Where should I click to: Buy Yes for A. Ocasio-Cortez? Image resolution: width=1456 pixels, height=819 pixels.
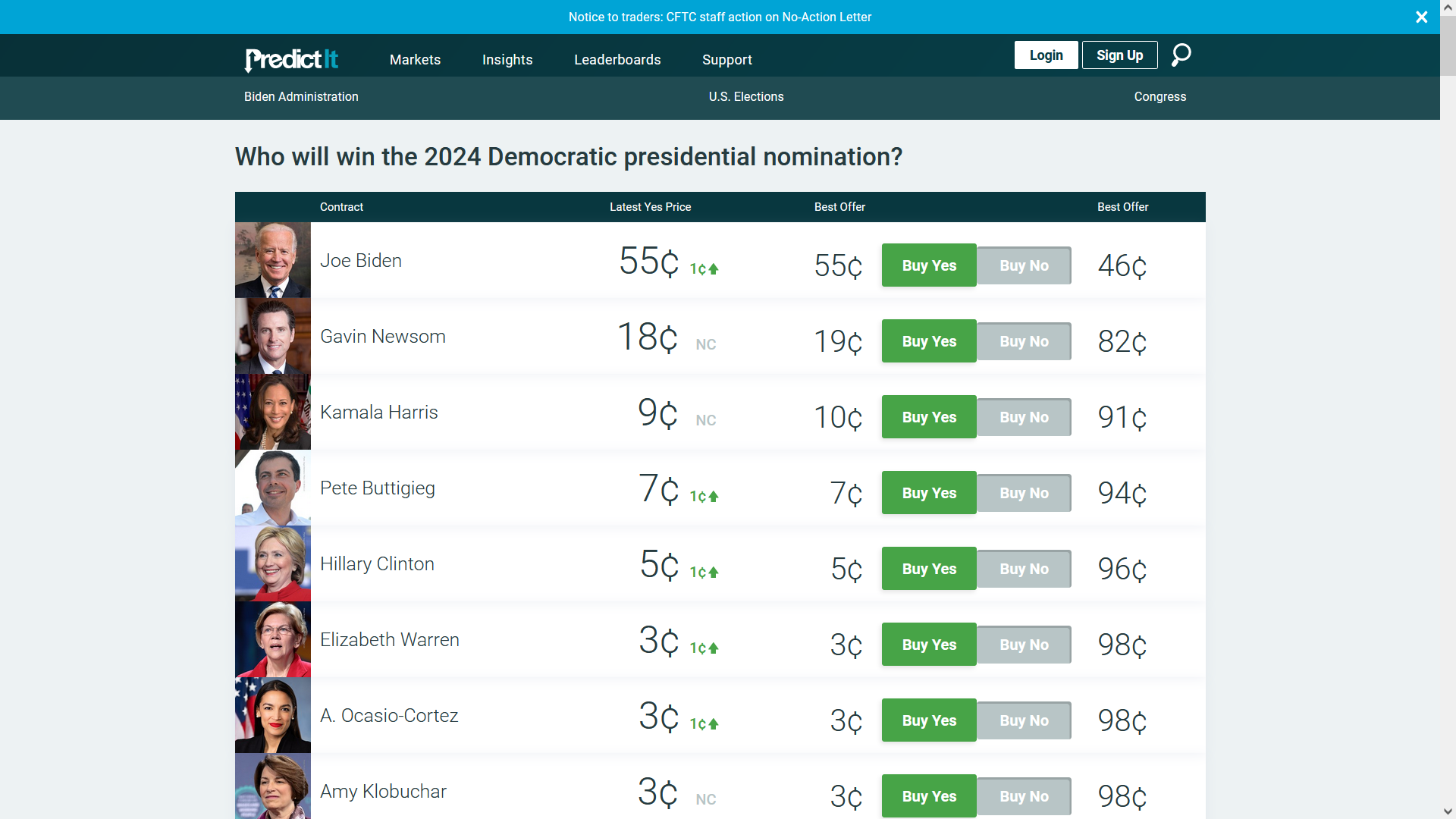point(929,720)
